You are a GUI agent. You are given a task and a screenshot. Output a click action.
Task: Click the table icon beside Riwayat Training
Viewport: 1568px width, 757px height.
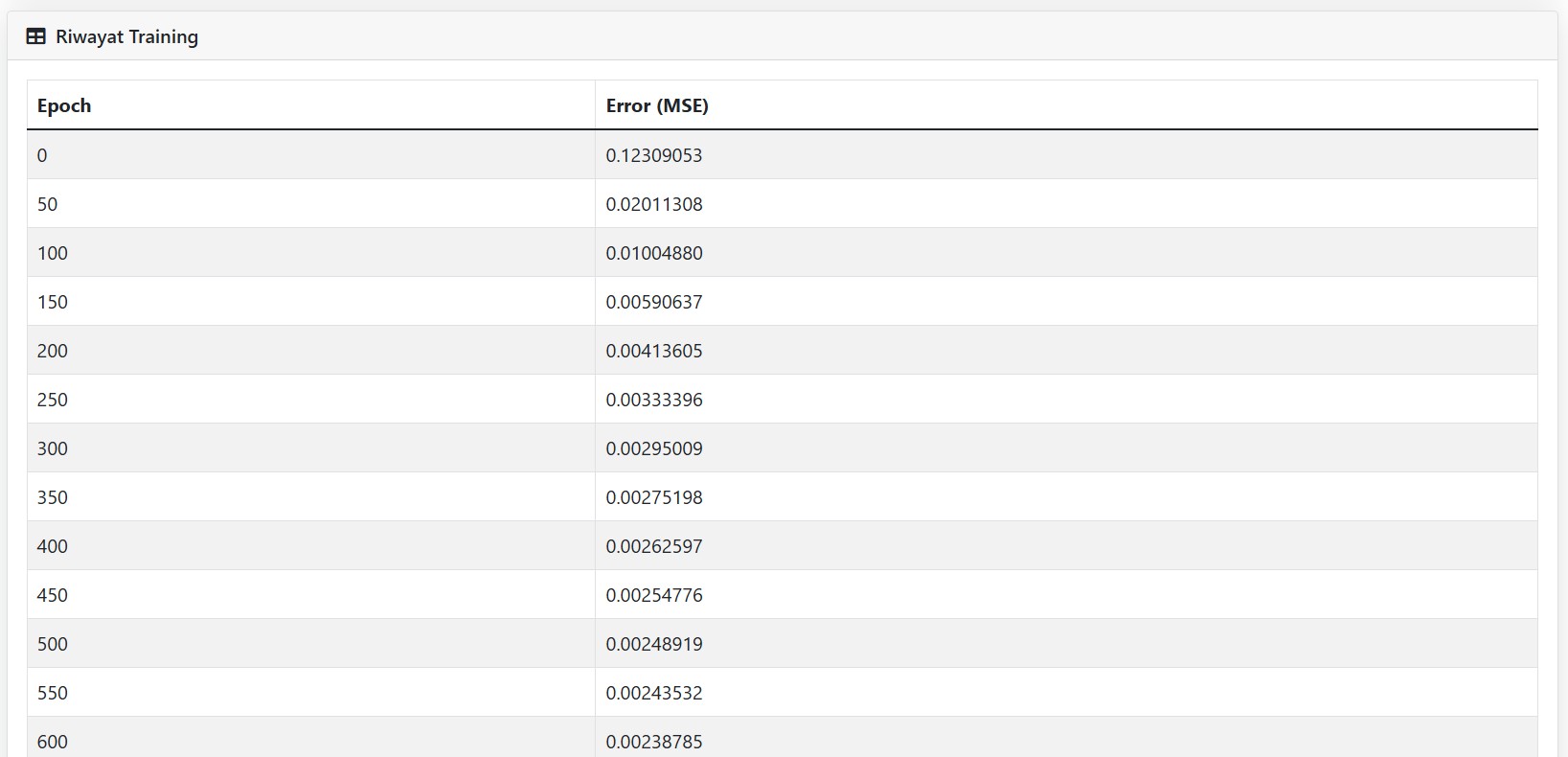point(35,37)
